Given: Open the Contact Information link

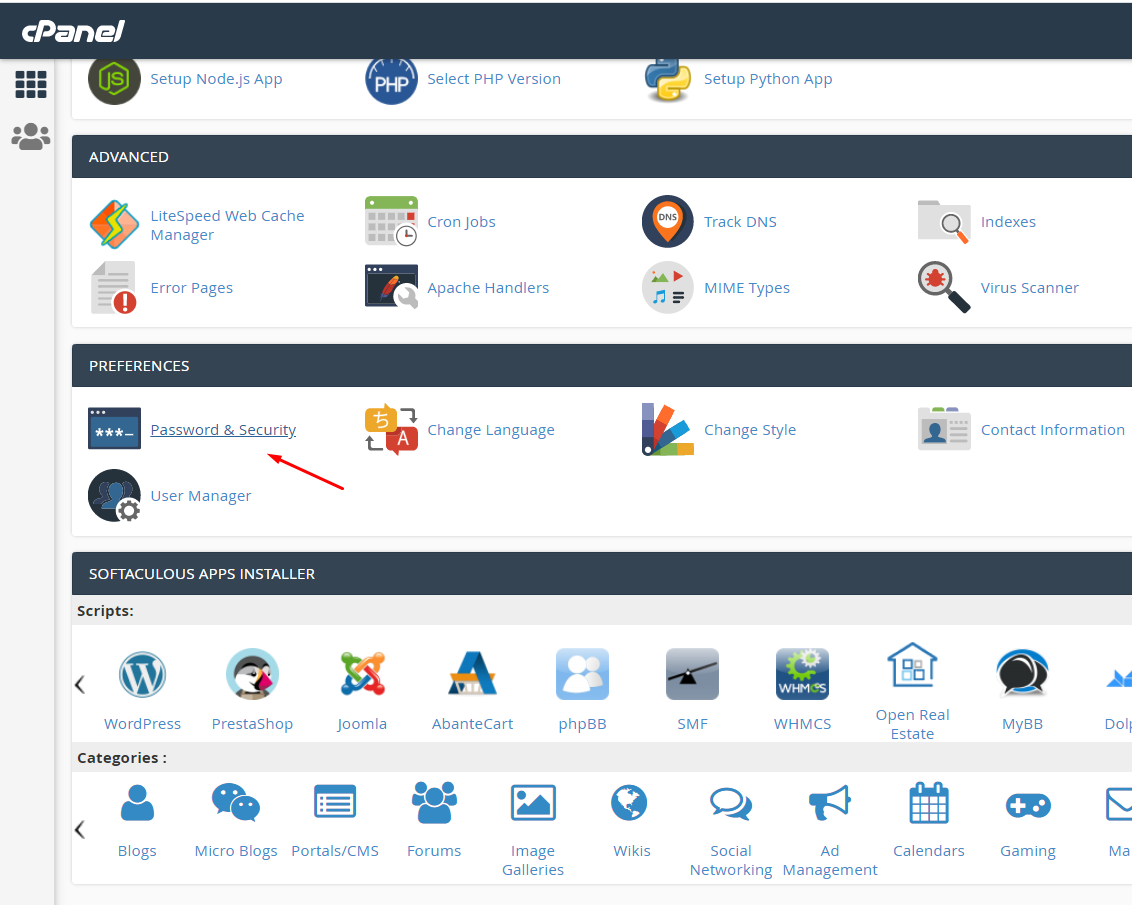Looking at the screenshot, I should coord(1052,430).
